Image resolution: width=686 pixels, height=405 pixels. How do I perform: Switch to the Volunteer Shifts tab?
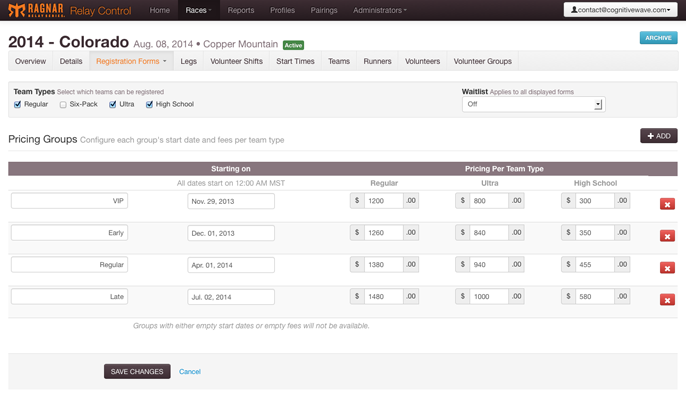tap(236, 61)
